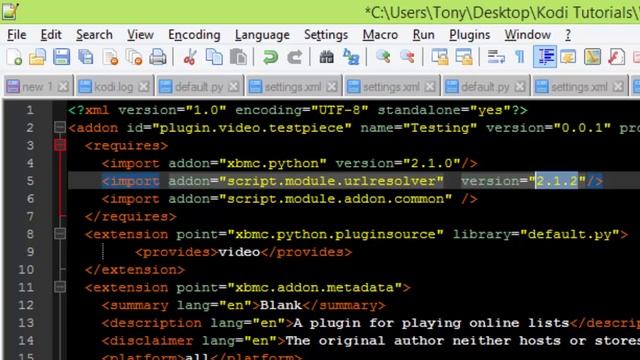Click line number 10 in the margin
The width and height of the screenshot is (640, 360).
pos(26,269)
